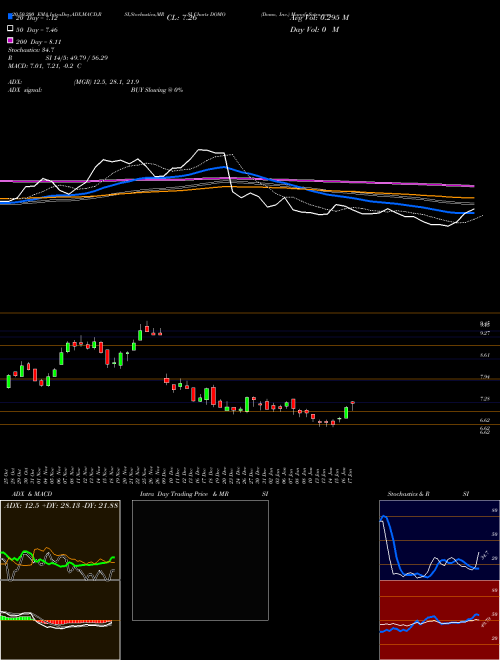
Task: Open the empty intraday trading price panel
Action: click(200, 560)
